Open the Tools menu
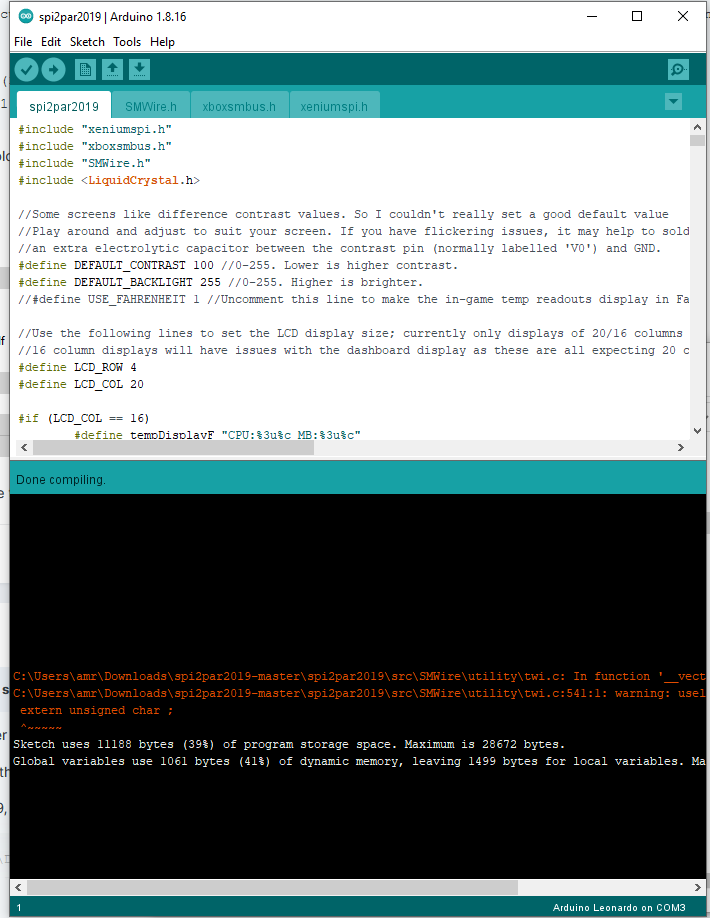The height and width of the screenshot is (918, 710). [x=127, y=42]
